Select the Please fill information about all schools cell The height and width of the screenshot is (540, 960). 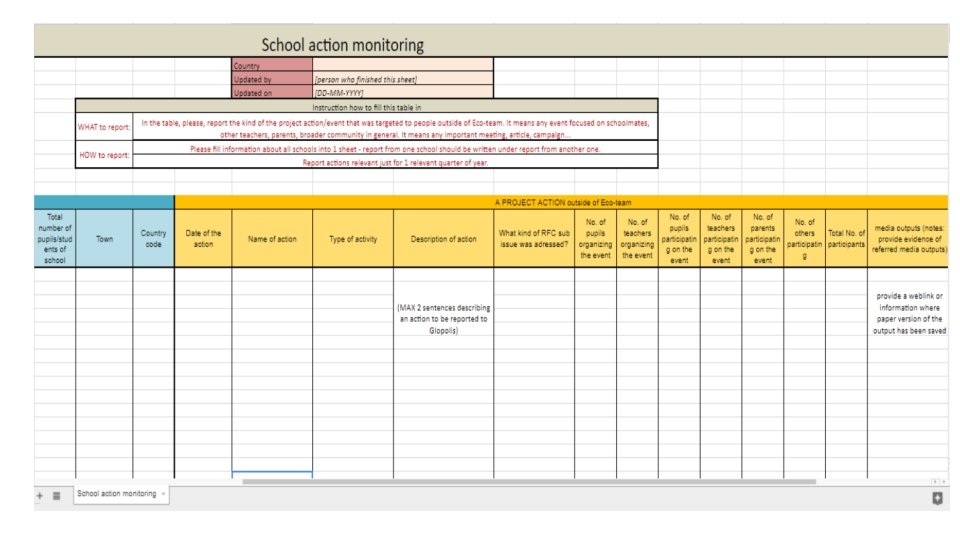pyautogui.click(x=395, y=148)
